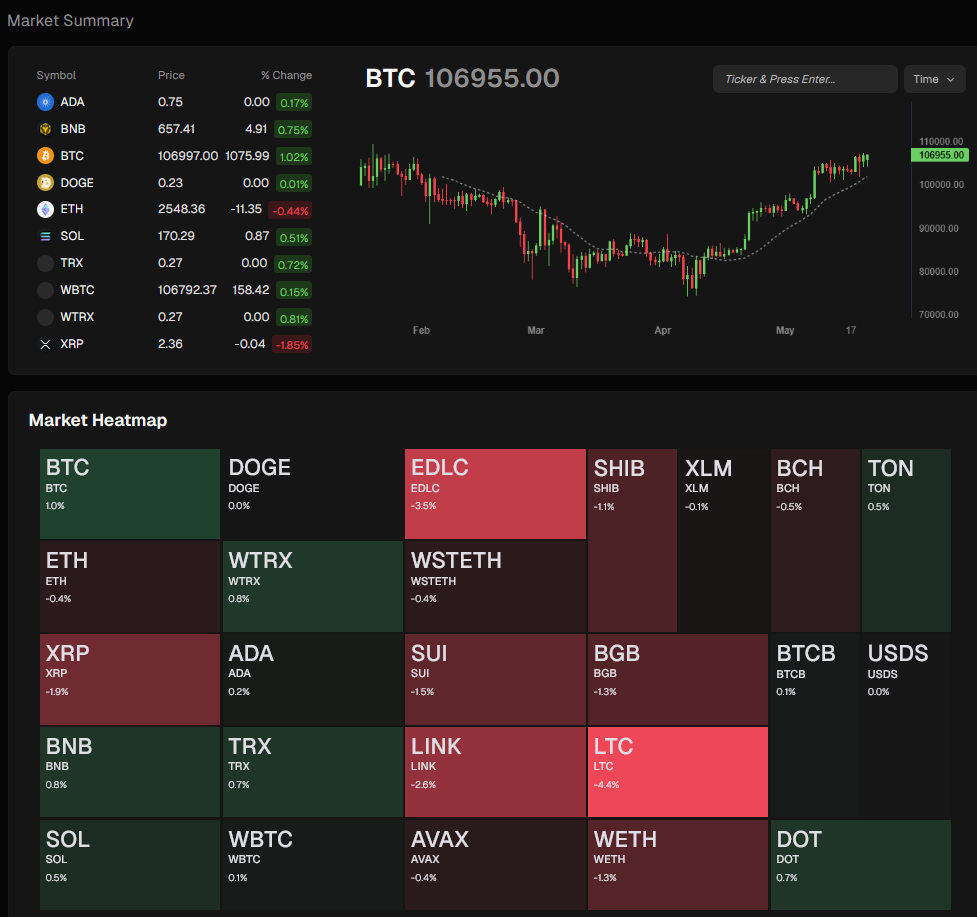Click the orange BTC coin icon

[x=45, y=156]
